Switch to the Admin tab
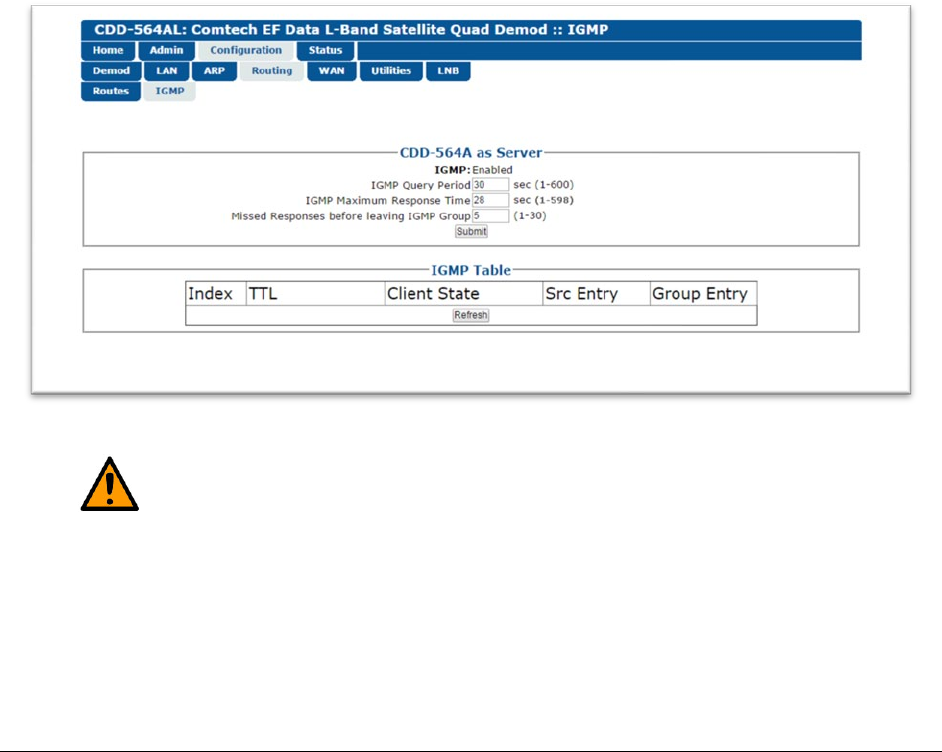 [x=166, y=51]
